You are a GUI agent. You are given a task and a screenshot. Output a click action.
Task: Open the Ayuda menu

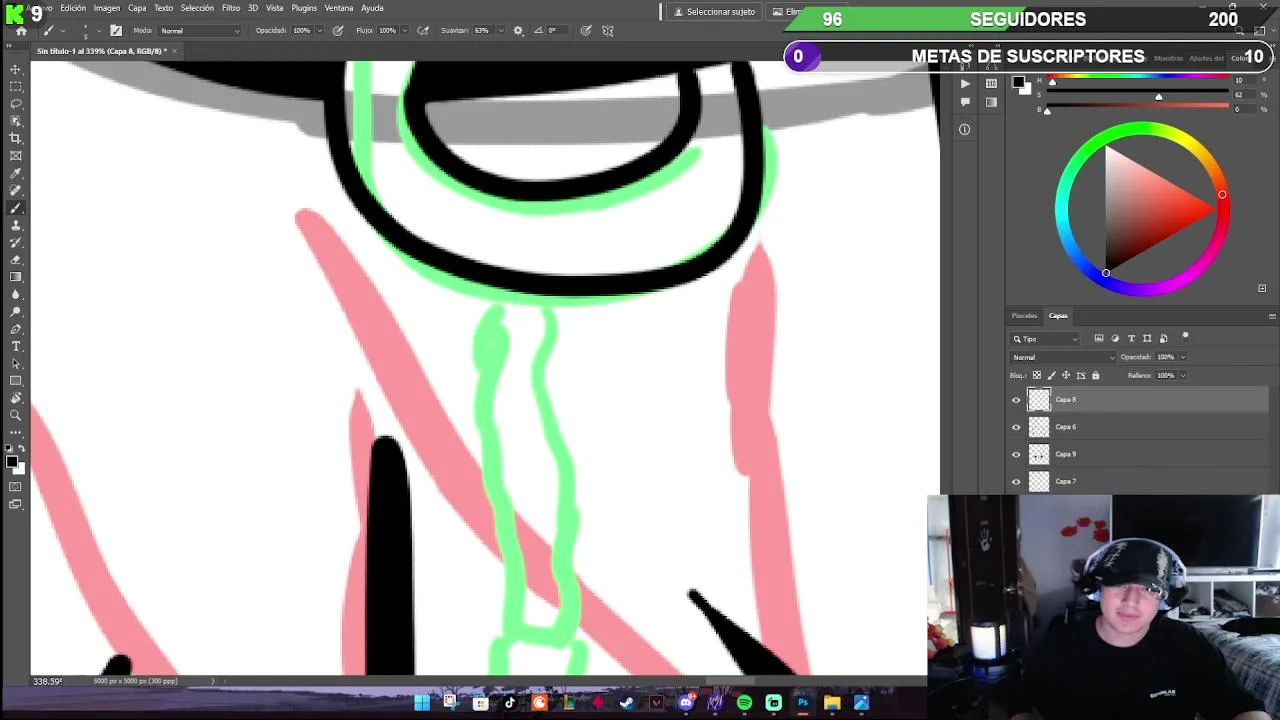(x=372, y=8)
